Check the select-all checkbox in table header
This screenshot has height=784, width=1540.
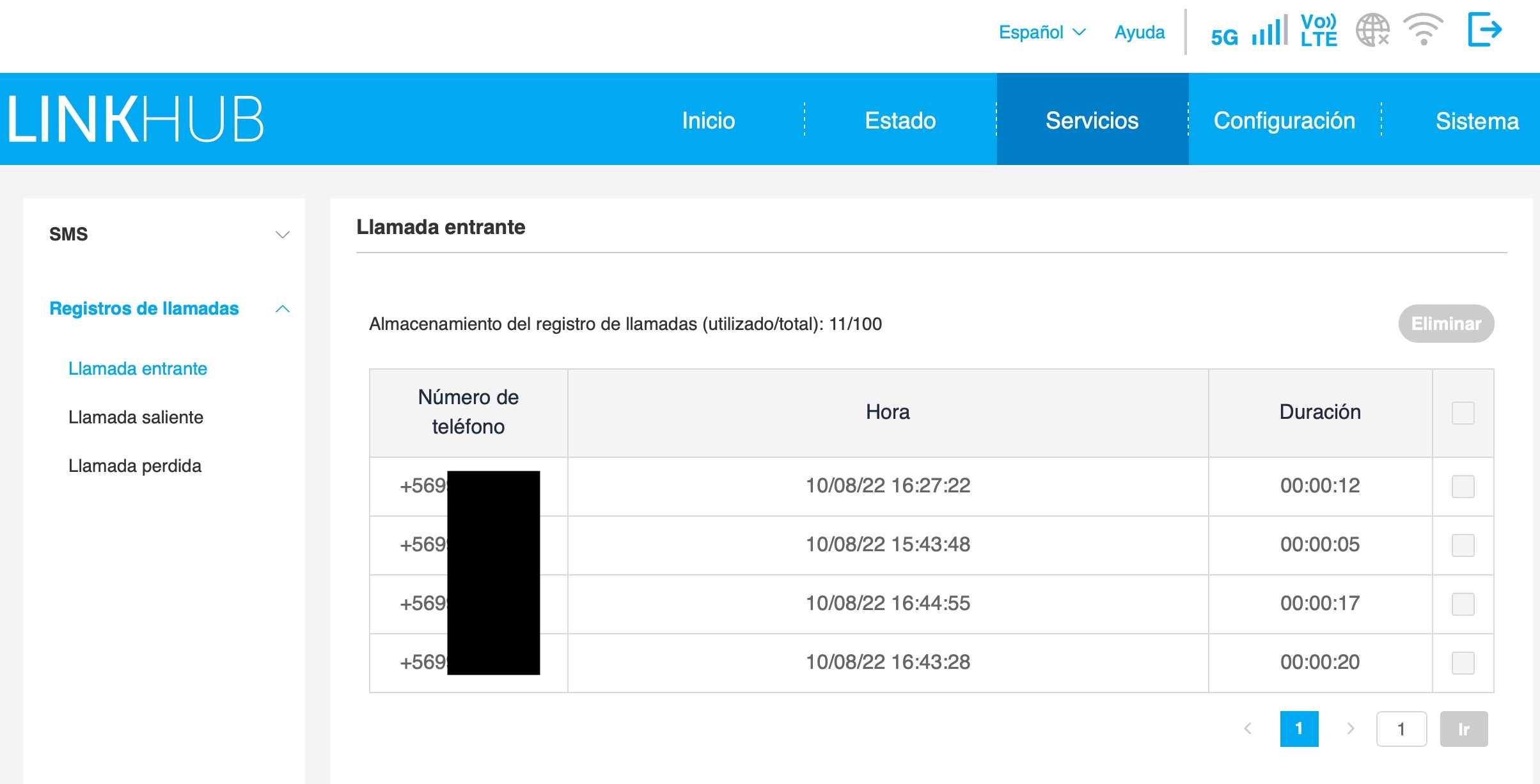coord(1463,413)
